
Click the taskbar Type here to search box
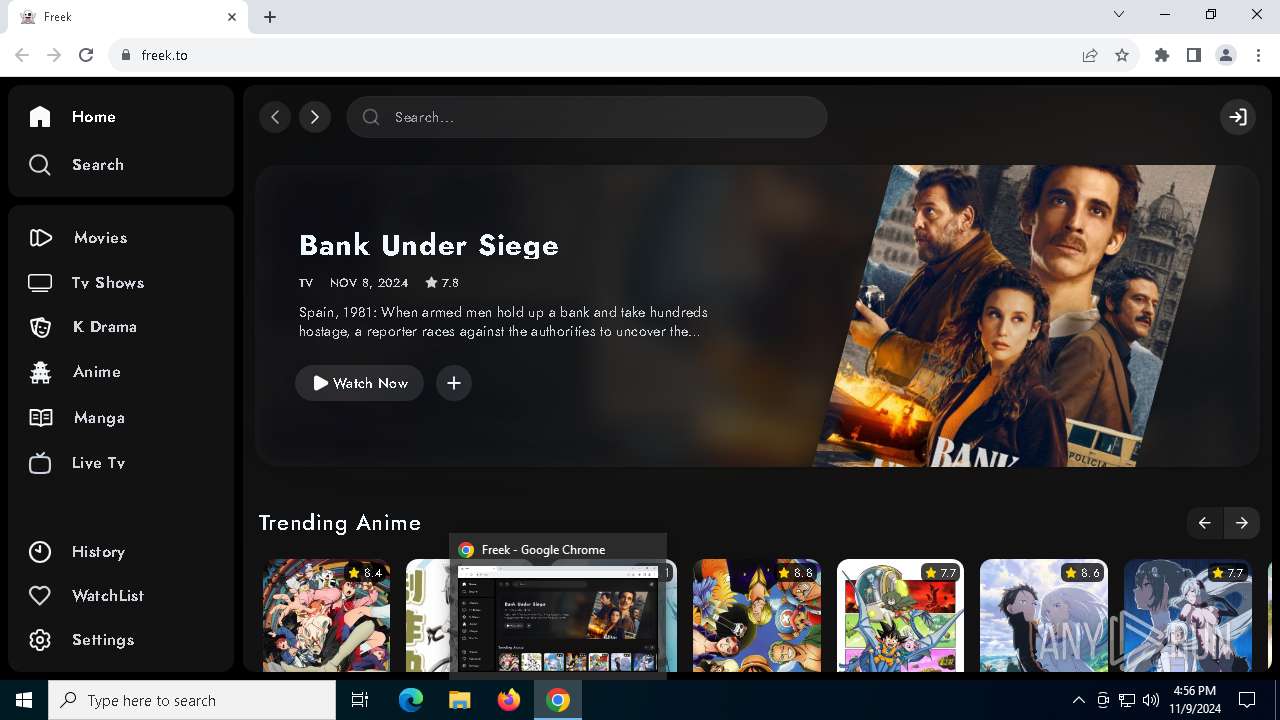(x=192, y=700)
